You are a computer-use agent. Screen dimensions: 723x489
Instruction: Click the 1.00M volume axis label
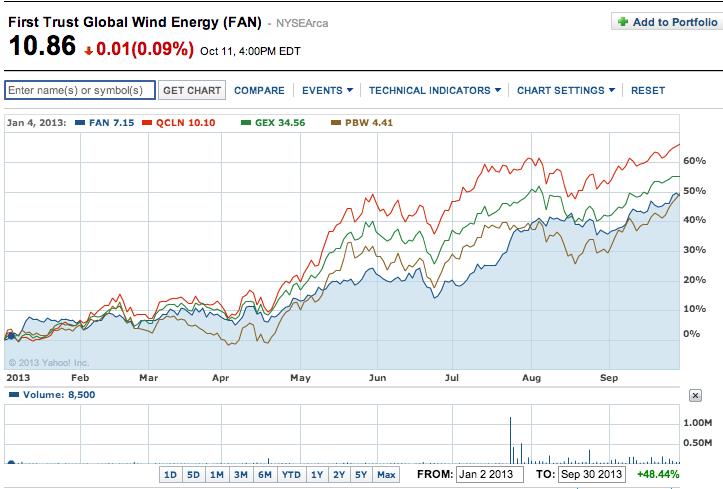click(698, 423)
